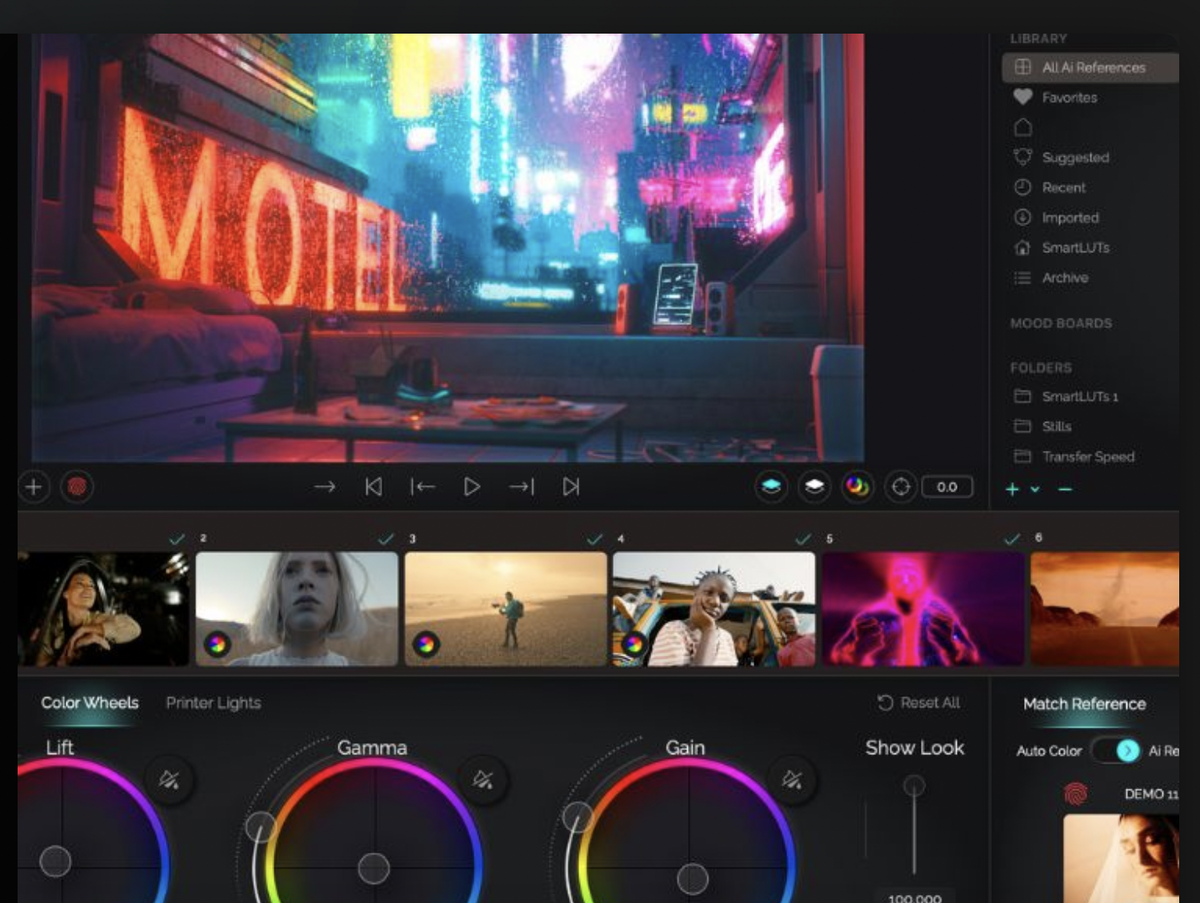Open the Transfer Speed folder

coord(1088,457)
